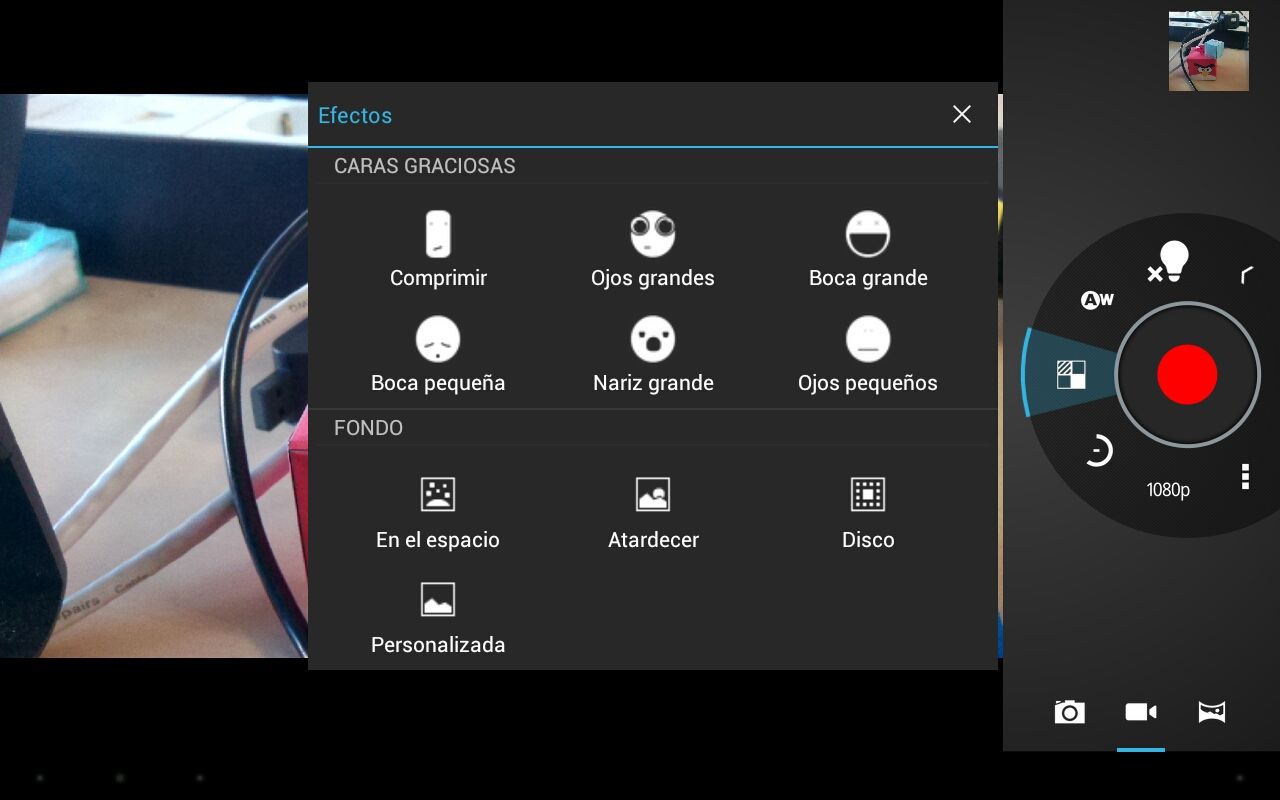Select the Boca pequeña effect
The width and height of the screenshot is (1280, 800).
pos(438,355)
